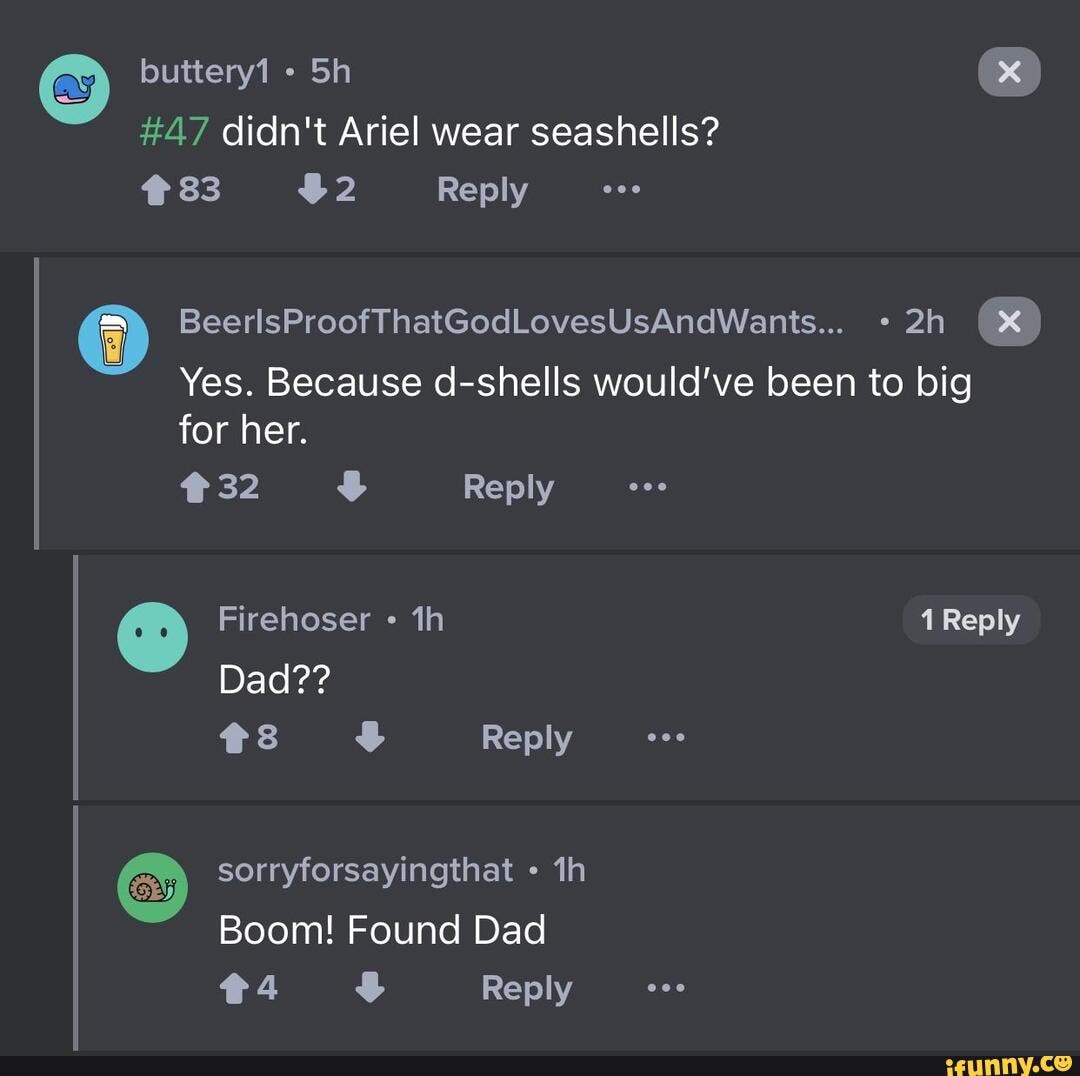Open buttery1's whale avatar
The height and width of the screenshot is (1076, 1080).
pyautogui.click(x=75, y=88)
